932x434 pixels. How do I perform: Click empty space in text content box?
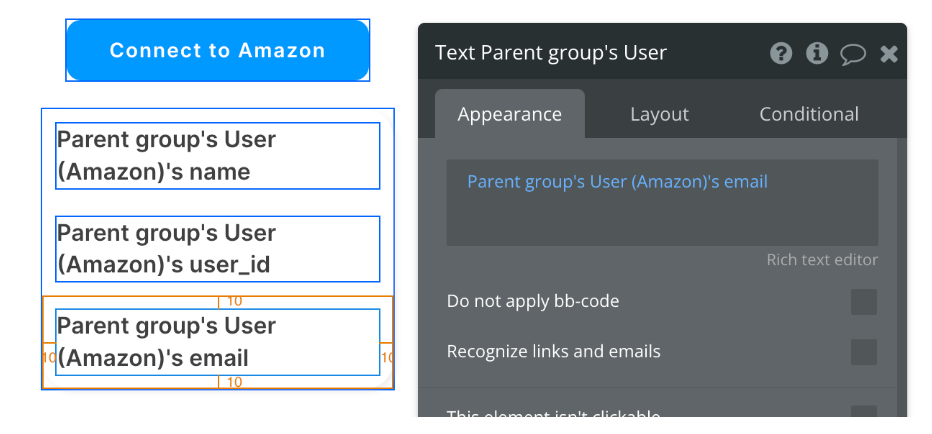[662, 220]
